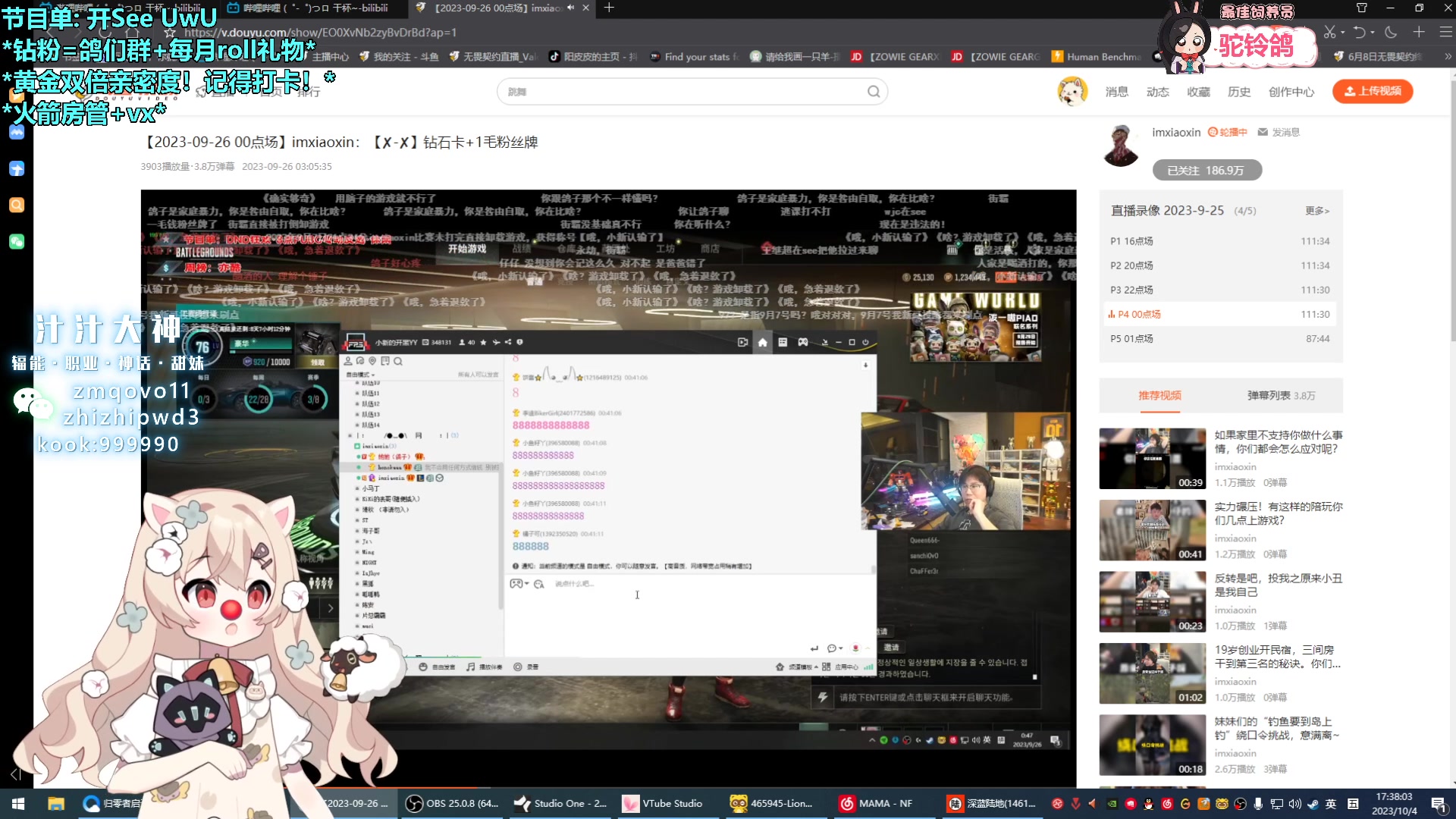Open video titled 反转是吧，投我之原来小丑是我自己
1456x819 pixels.
(1278, 585)
